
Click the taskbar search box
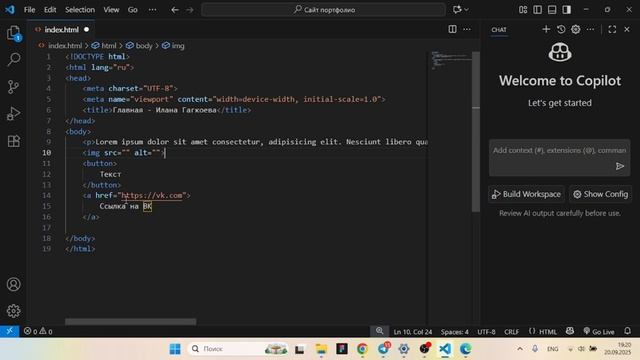(239, 349)
